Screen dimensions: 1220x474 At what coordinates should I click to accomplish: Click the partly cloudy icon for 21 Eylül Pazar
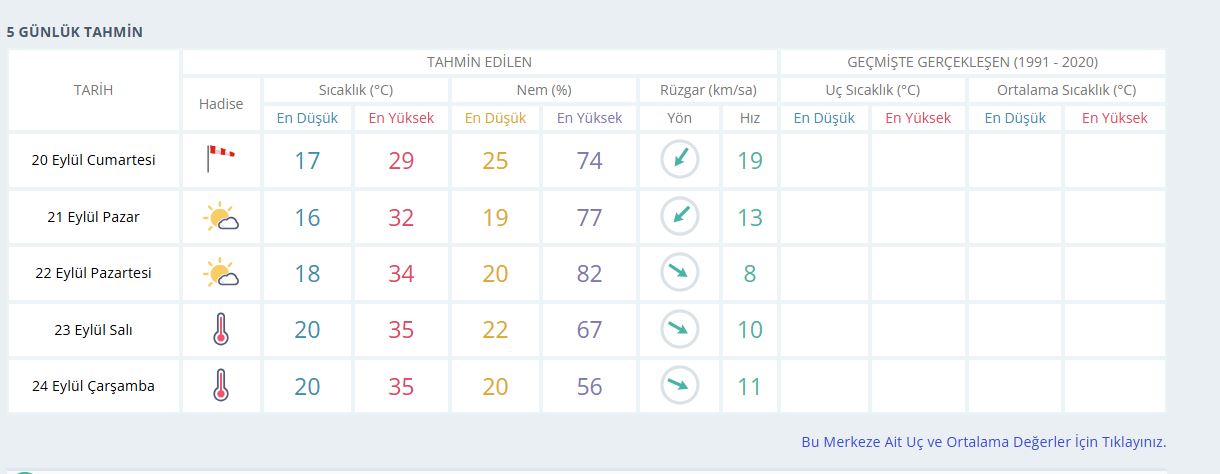click(x=221, y=217)
